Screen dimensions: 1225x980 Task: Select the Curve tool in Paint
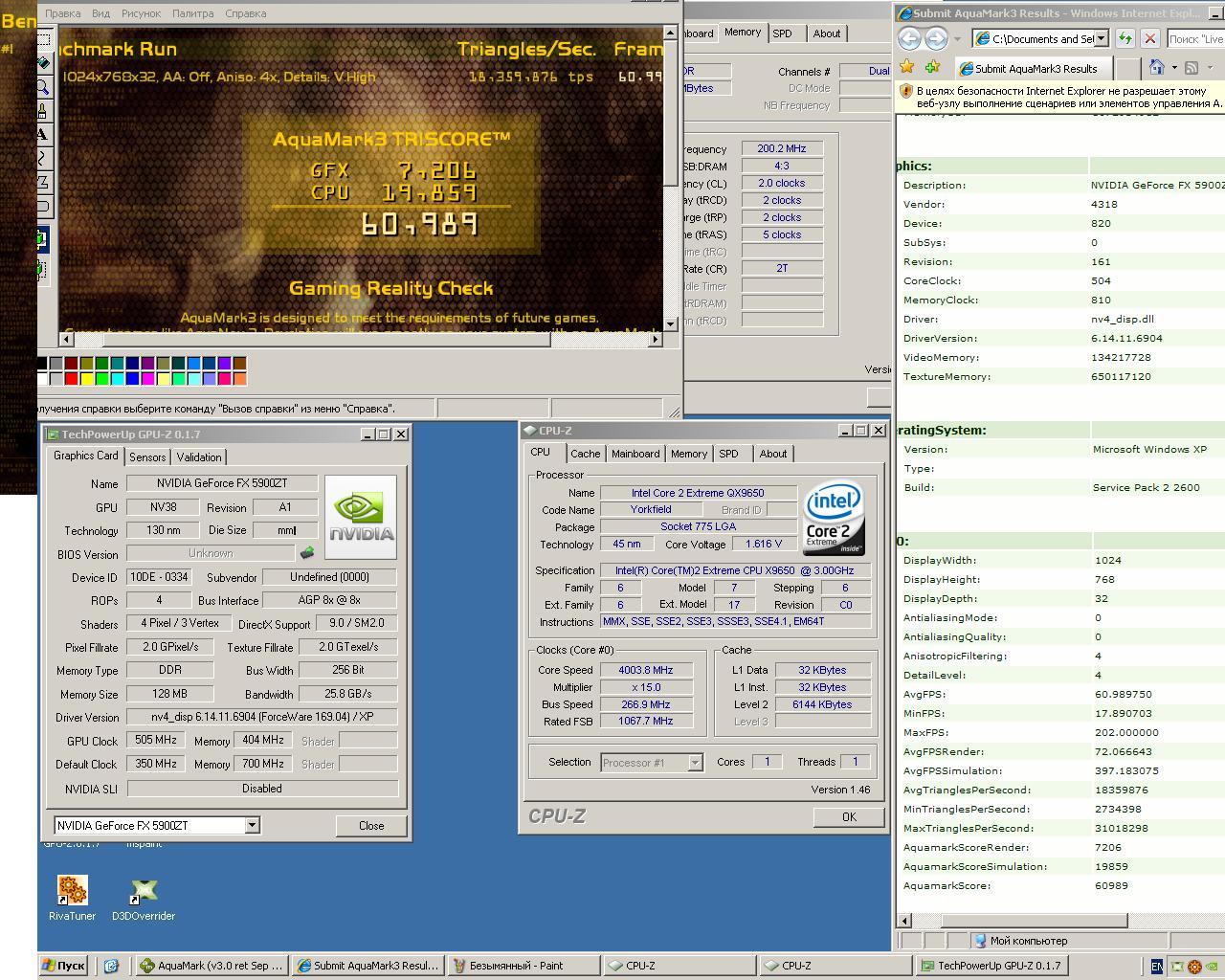(x=43, y=158)
